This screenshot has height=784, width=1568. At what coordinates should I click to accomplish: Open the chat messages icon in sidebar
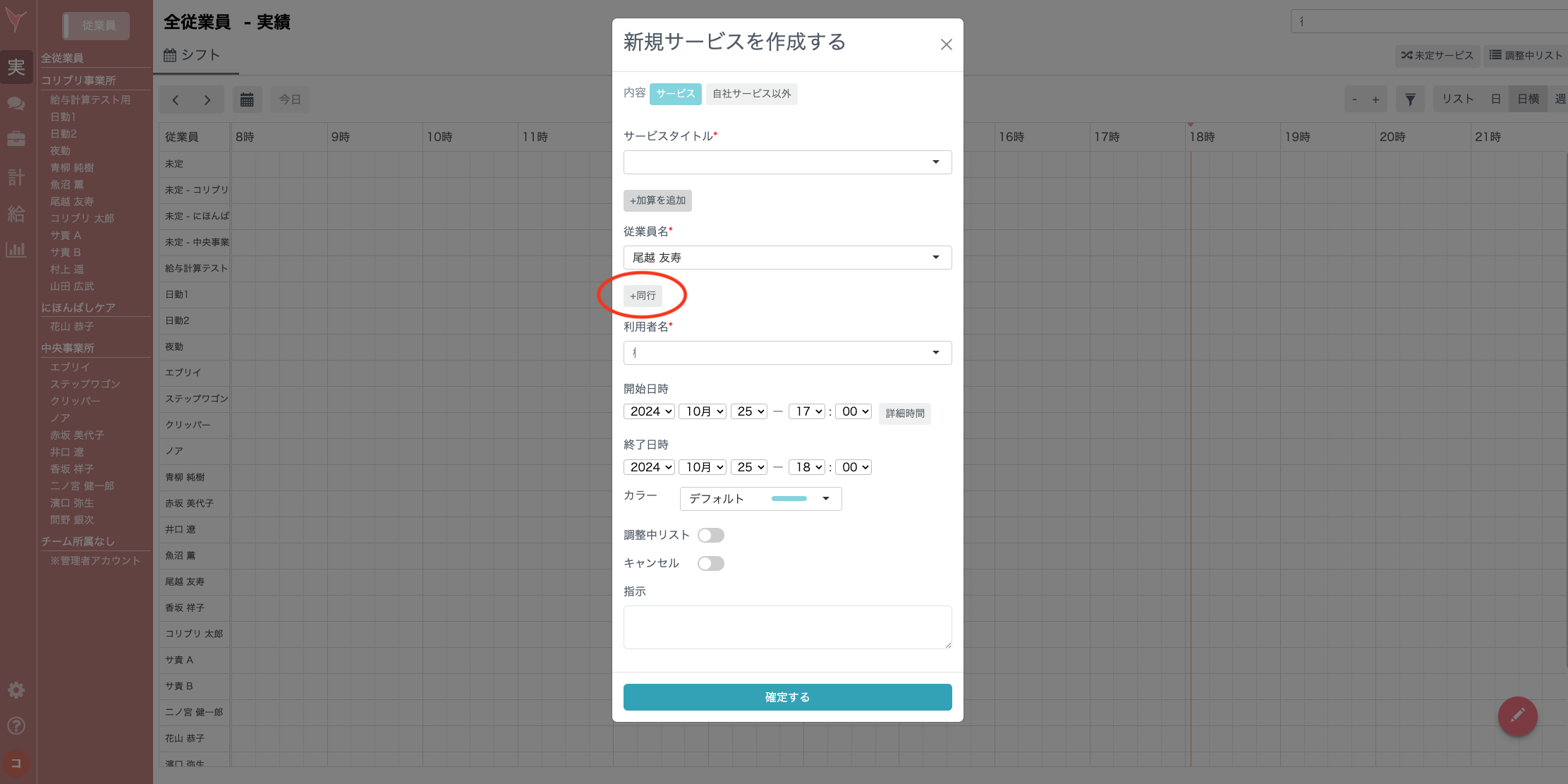[16, 103]
